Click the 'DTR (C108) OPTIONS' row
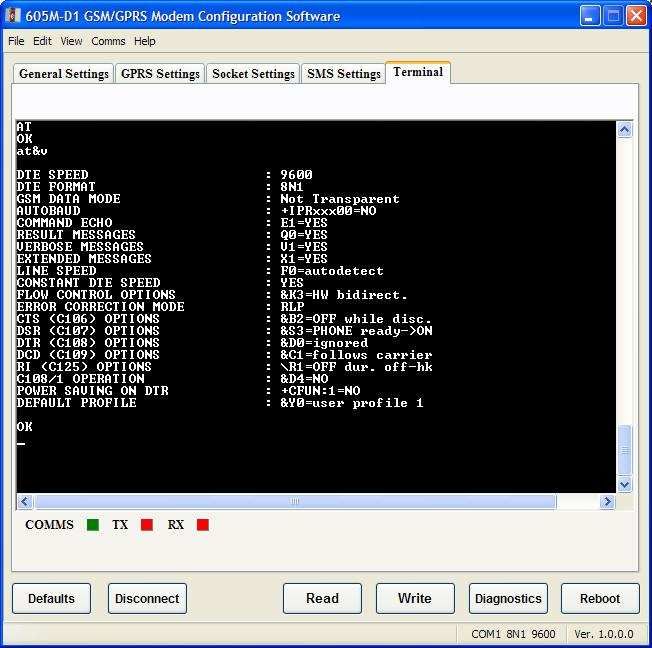Image resolution: width=652 pixels, height=648 pixels. pos(192,343)
